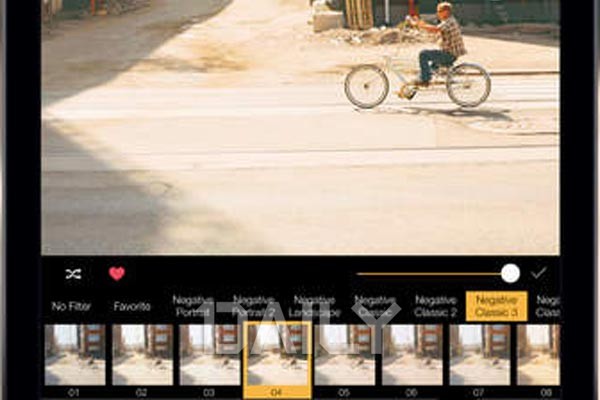
Task: Switch to Negative Portrait category
Action: click(x=193, y=306)
